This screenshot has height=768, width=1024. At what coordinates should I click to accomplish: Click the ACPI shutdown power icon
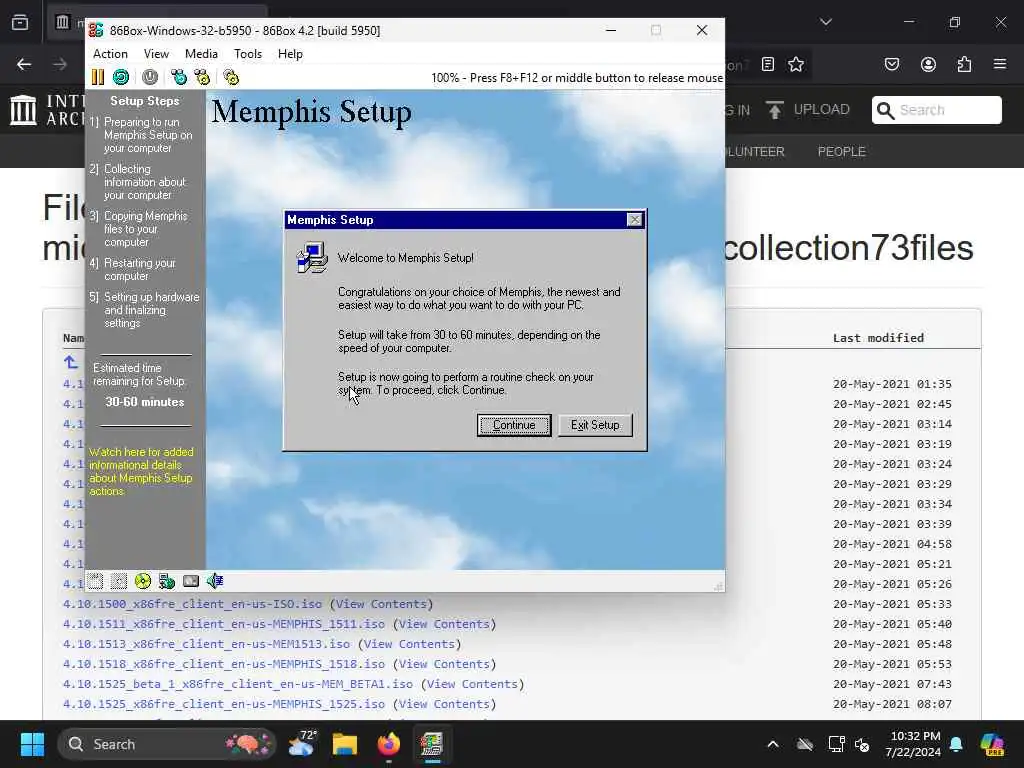point(150,77)
